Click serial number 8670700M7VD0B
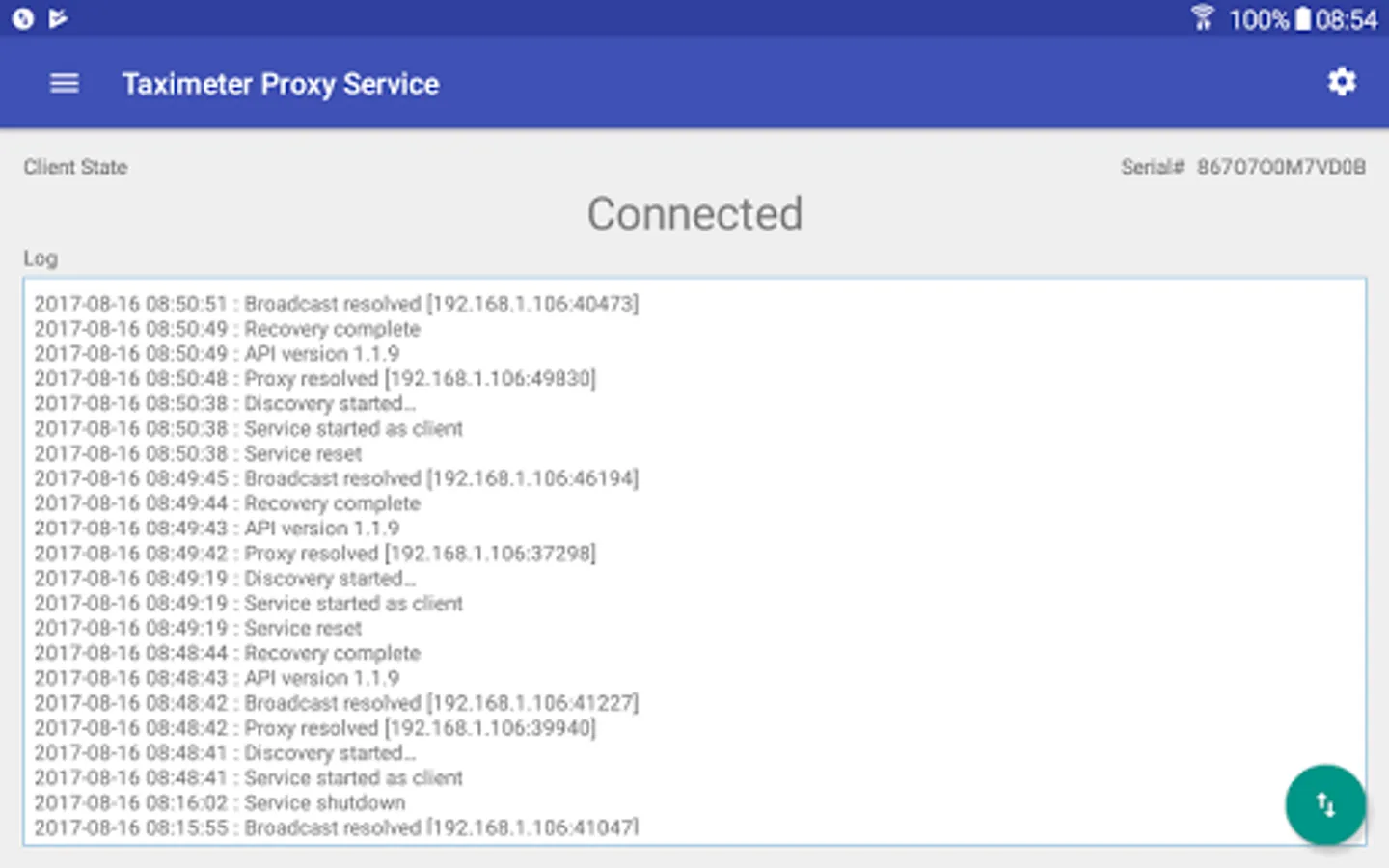The width and height of the screenshot is (1389, 868). 1281,167
